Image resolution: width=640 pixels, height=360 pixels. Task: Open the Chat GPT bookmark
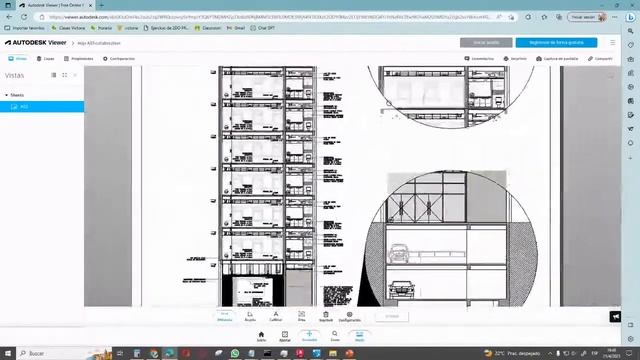pos(262,28)
